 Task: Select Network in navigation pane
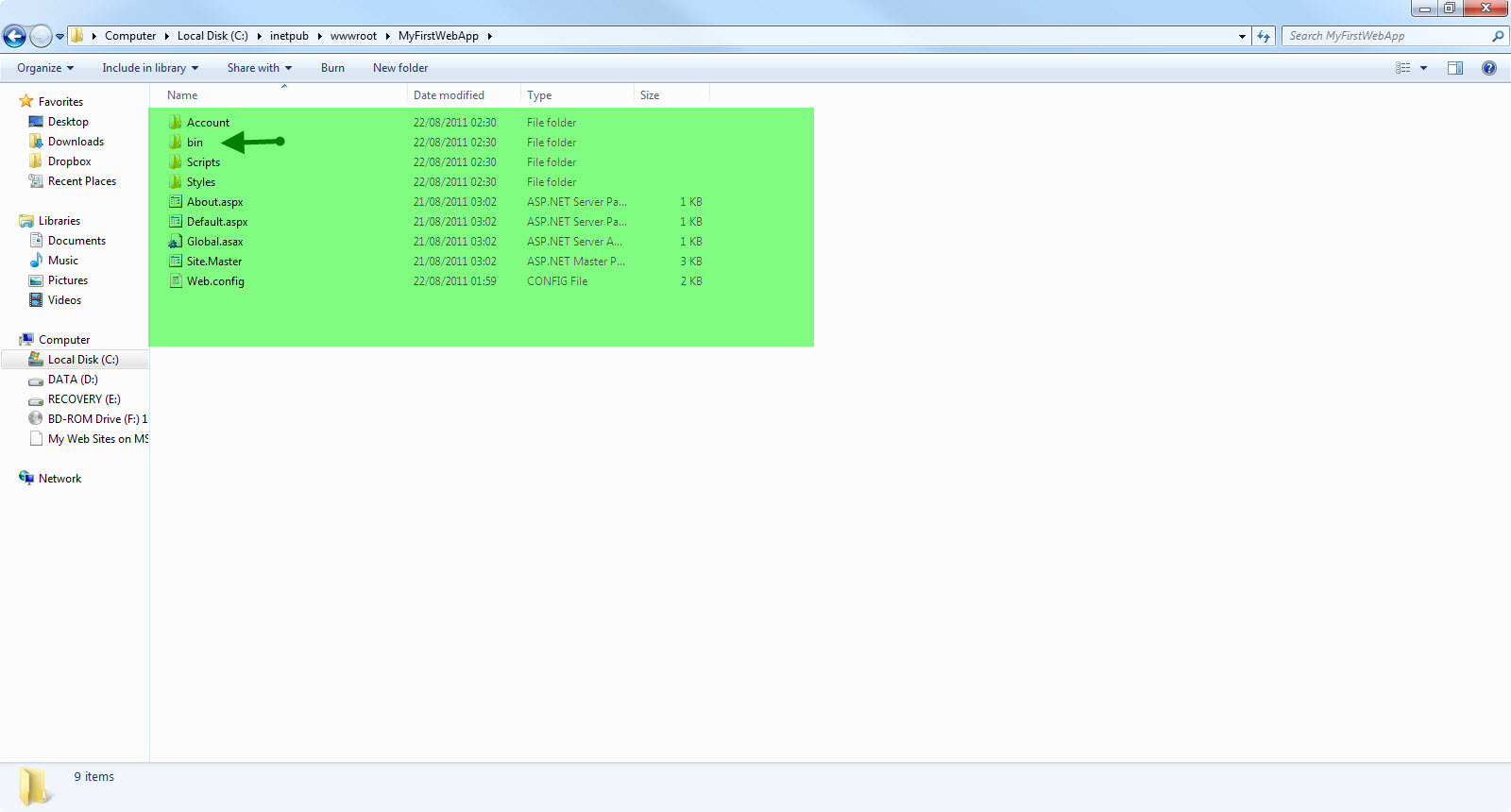tap(59, 479)
